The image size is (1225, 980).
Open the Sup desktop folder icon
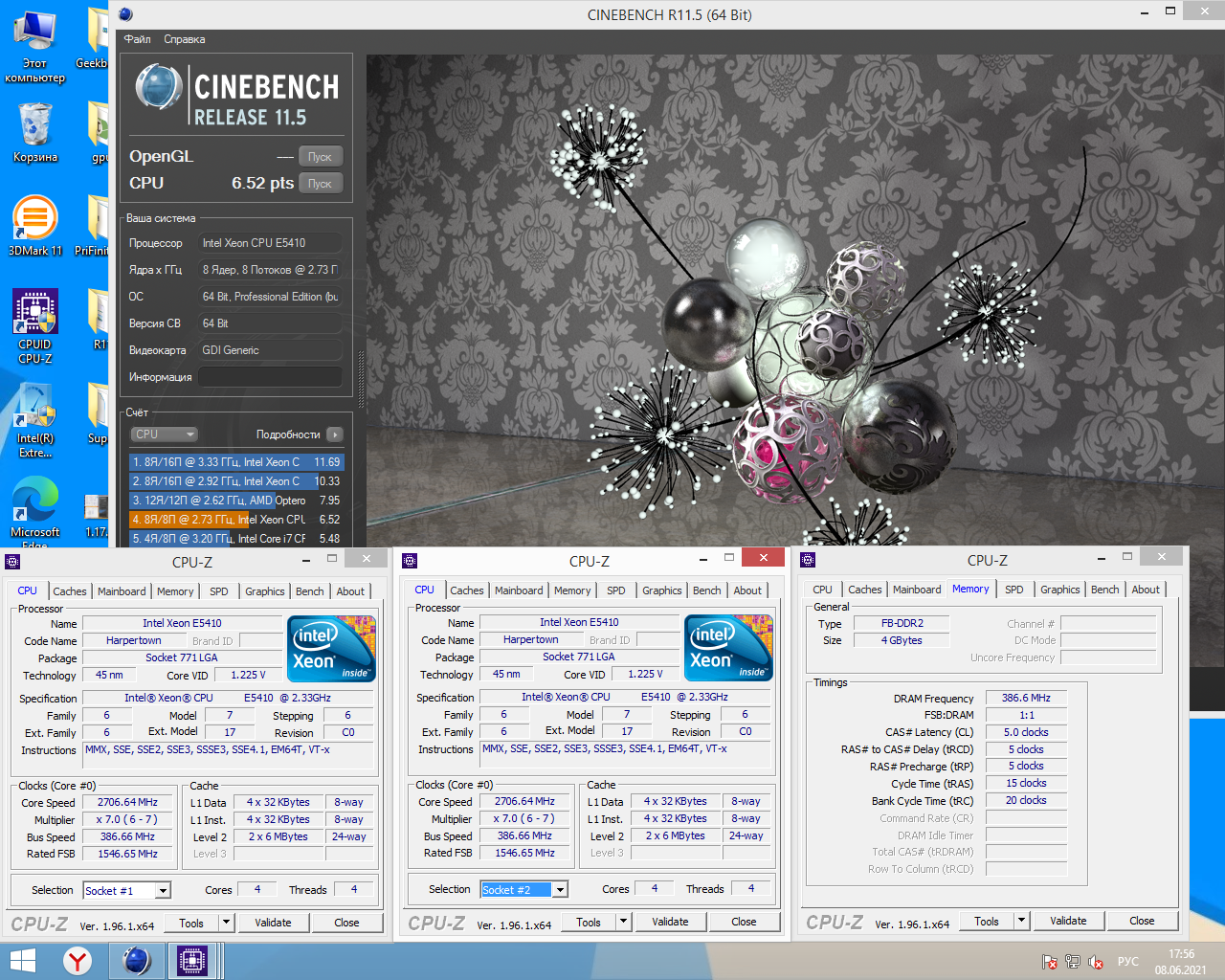tap(96, 413)
